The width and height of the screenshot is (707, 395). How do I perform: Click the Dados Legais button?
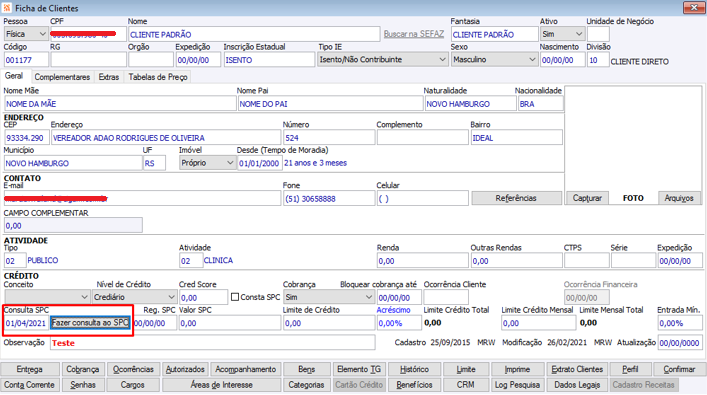pyautogui.click(x=577, y=385)
